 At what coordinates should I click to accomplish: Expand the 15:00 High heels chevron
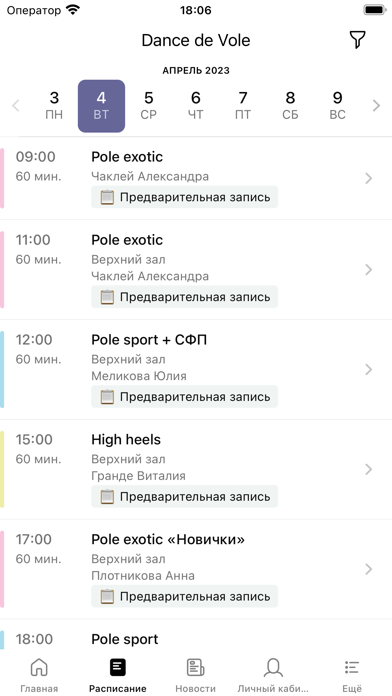coord(368,469)
